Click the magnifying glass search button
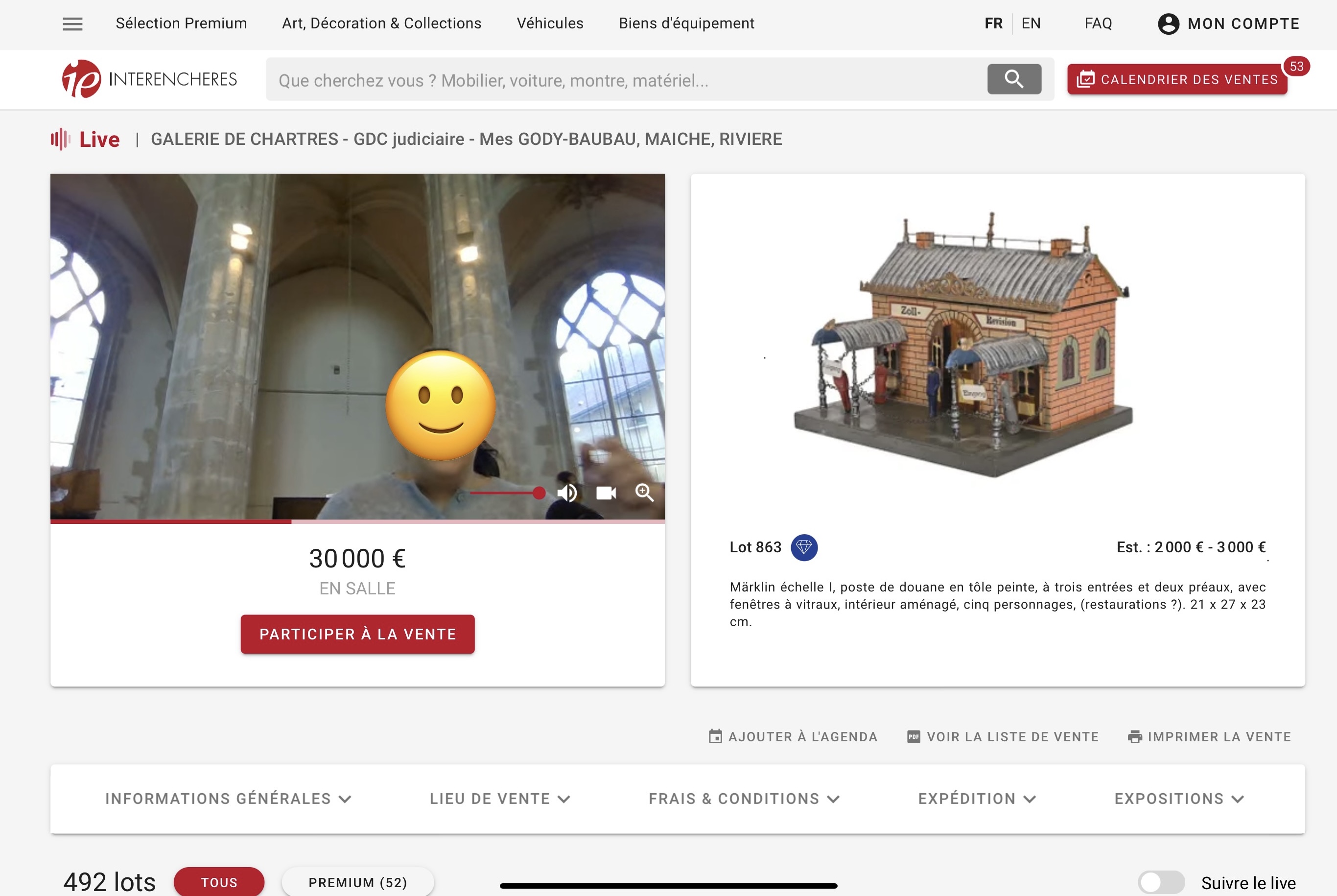 point(1013,79)
